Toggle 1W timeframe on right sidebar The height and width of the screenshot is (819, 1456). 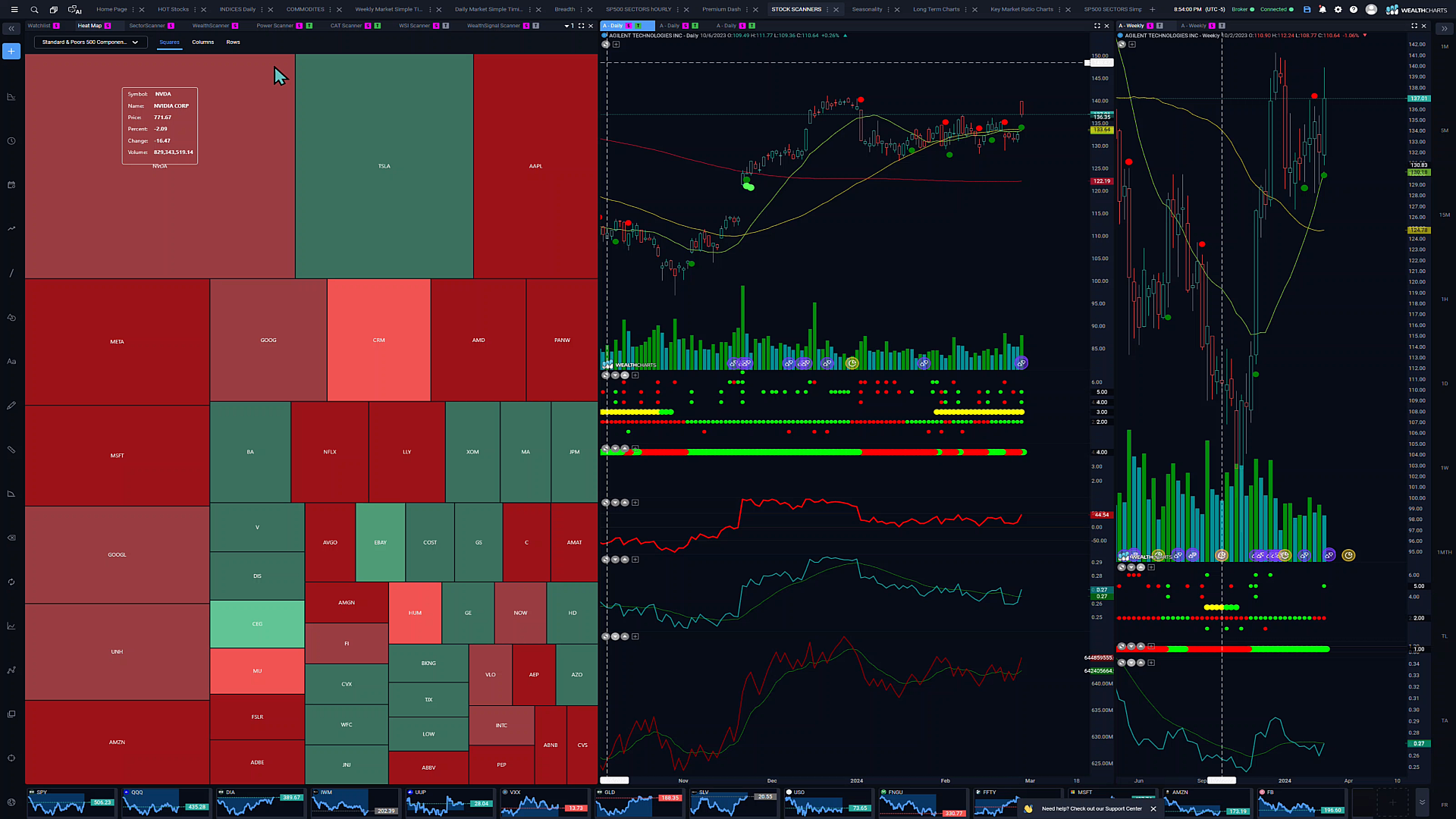click(1444, 468)
